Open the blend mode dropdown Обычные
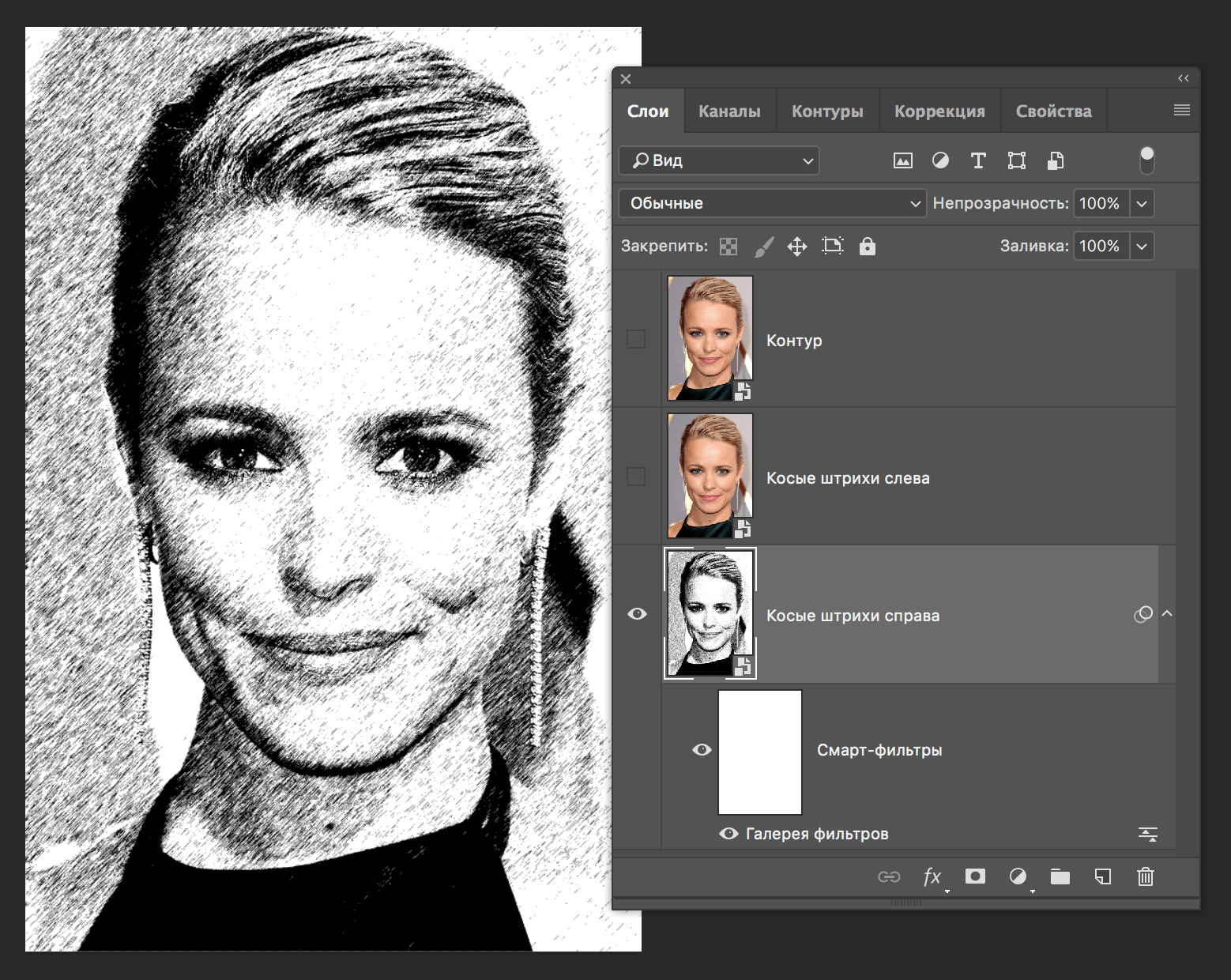This screenshot has width=1231, height=980. 772,203
